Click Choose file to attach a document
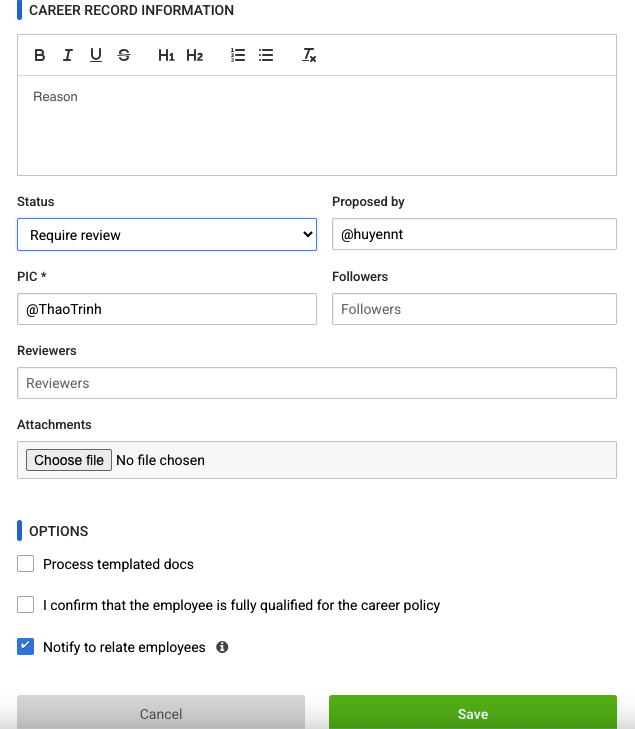This screenshot has height=729, width=635. click(69, 460)
